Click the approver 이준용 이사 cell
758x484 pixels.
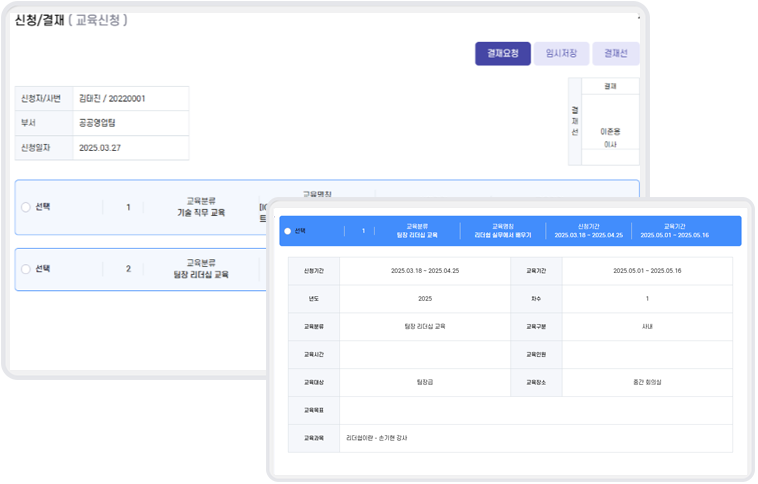(609, 137)
